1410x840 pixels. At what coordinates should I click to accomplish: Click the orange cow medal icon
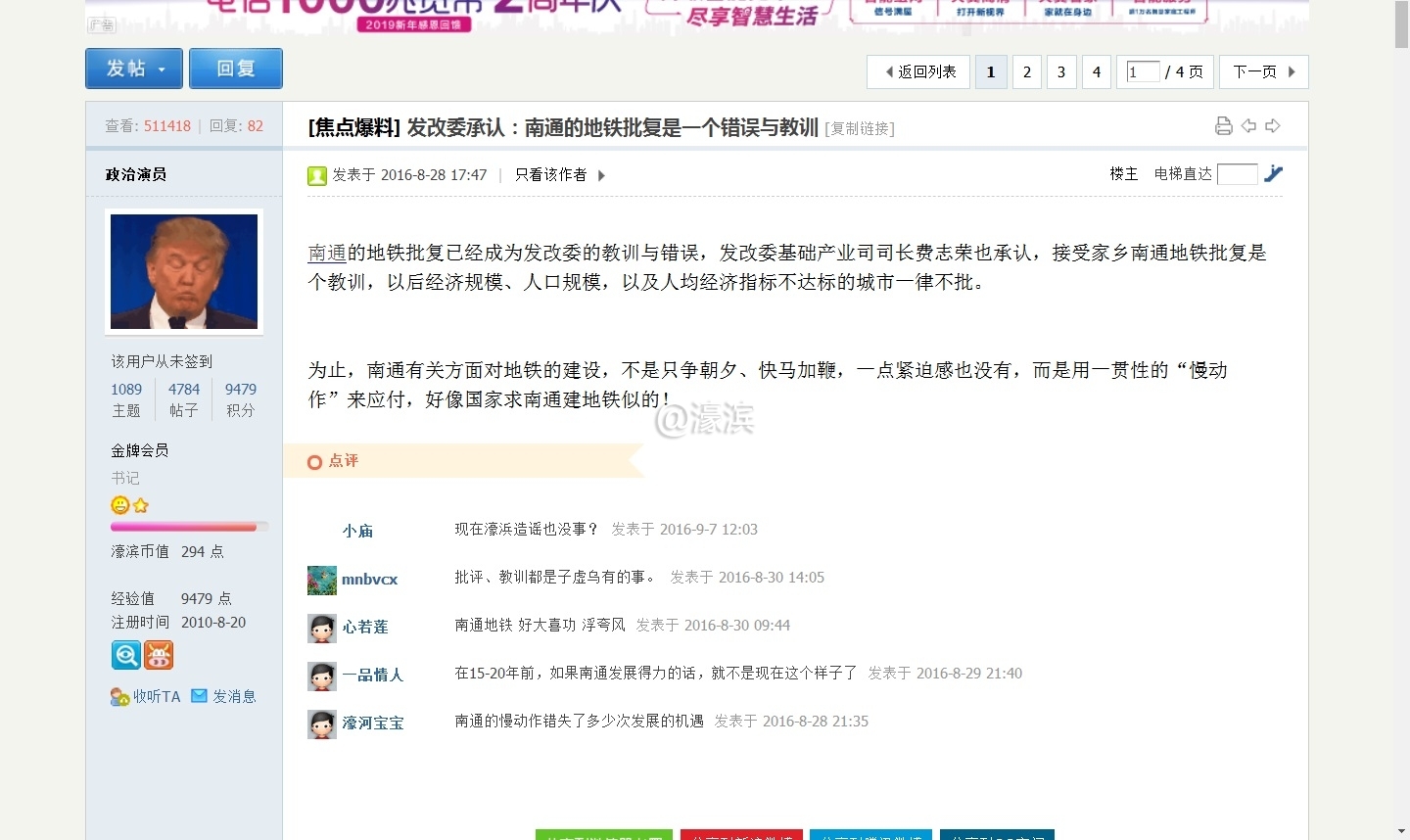[159, 655]
